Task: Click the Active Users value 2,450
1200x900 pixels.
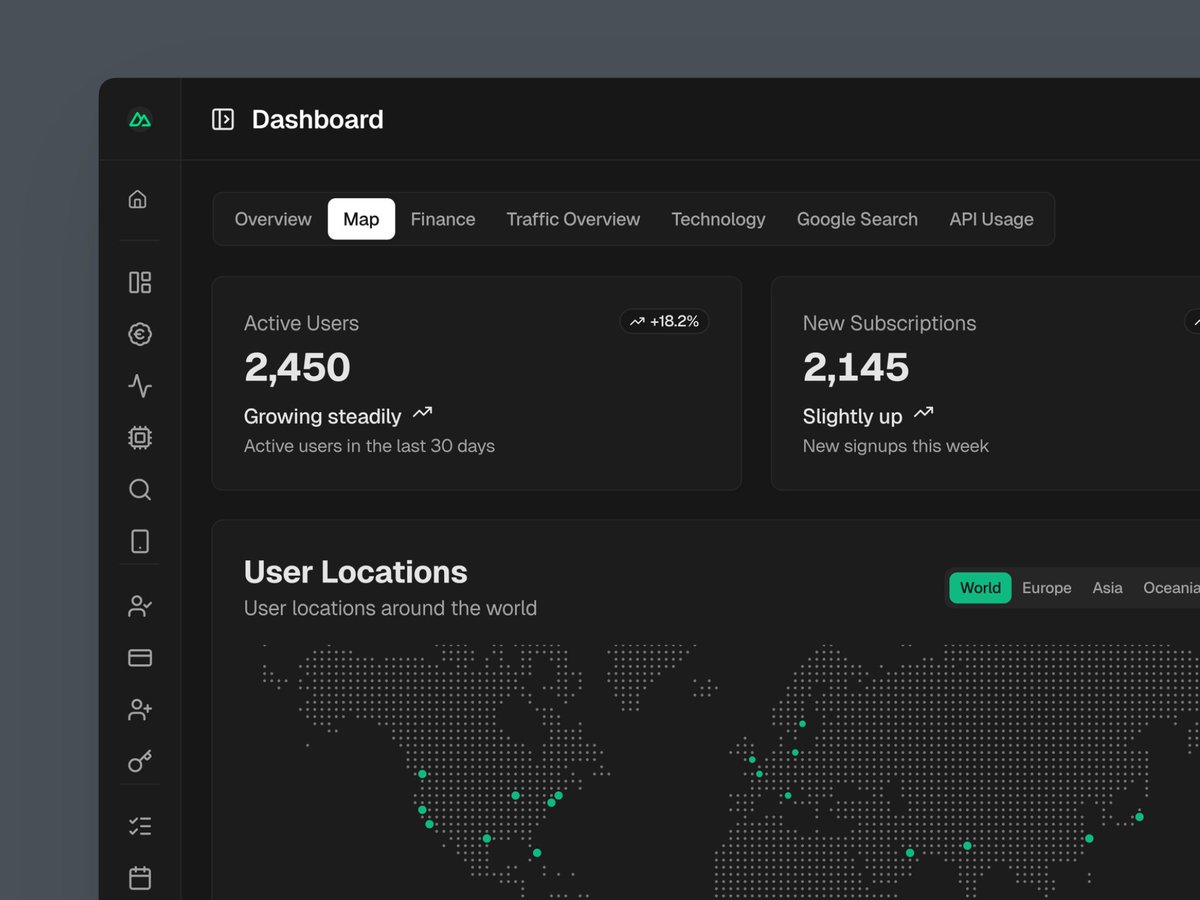Action: (x=297, y=368)
